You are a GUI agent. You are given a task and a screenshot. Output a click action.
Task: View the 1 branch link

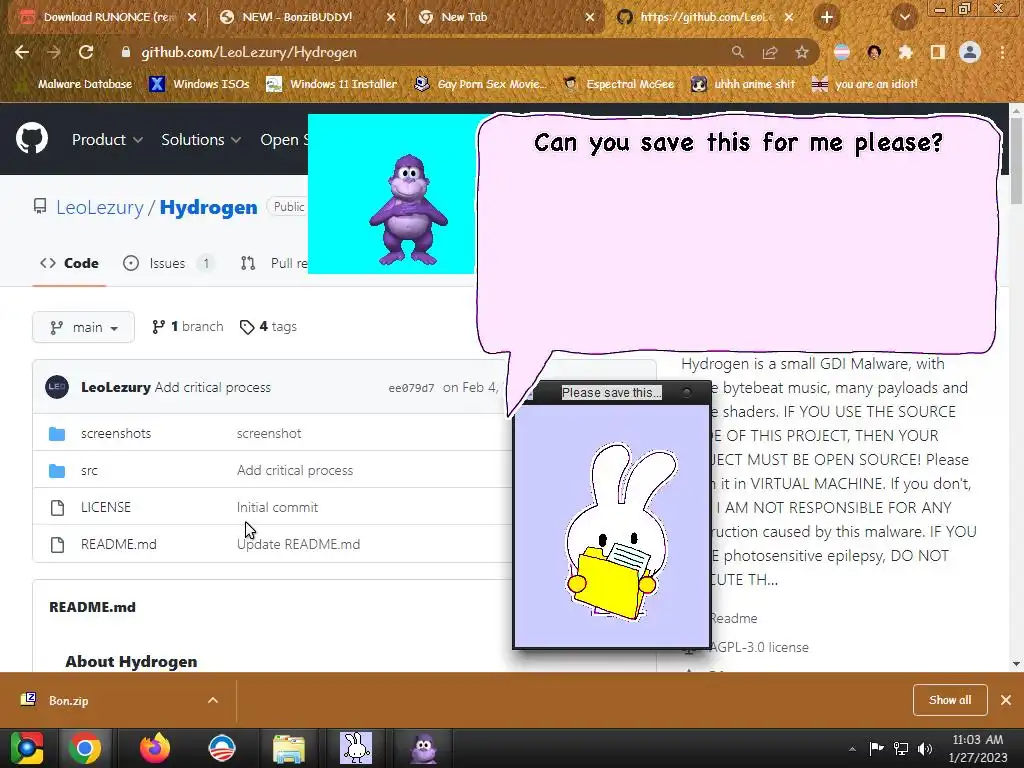coord(187,327)
